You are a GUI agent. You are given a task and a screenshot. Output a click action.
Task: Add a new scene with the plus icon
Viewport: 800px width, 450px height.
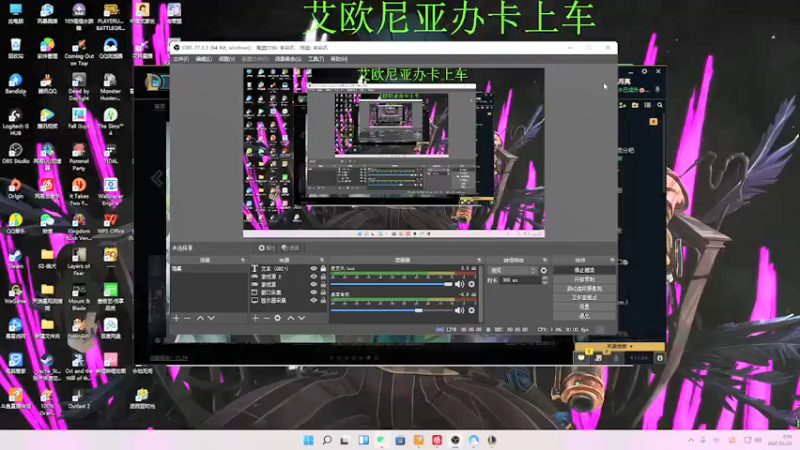pyautogui.click(x=176, y=318)
